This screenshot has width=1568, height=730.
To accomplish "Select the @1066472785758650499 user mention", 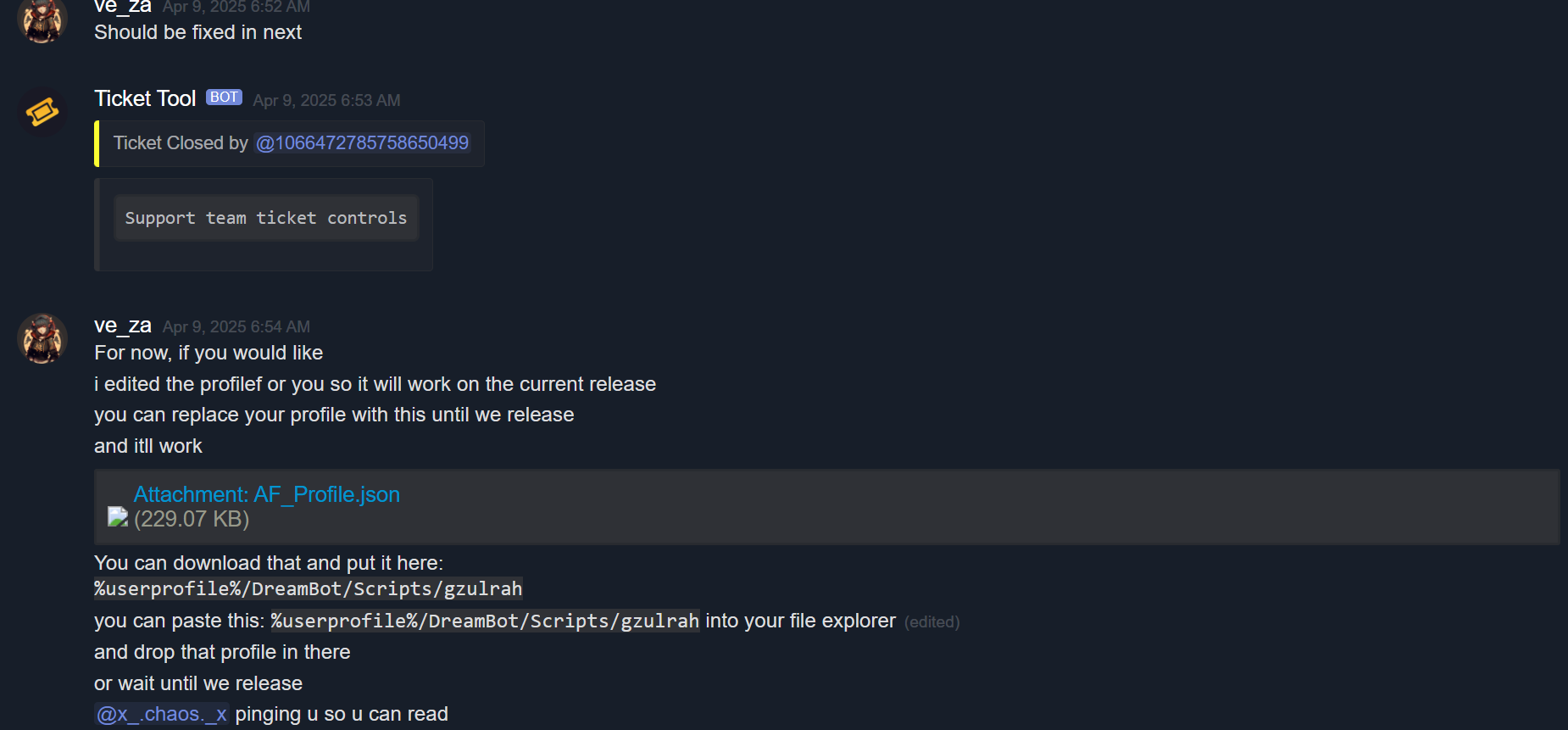I will pyautogui.click(x=362, y=143).
